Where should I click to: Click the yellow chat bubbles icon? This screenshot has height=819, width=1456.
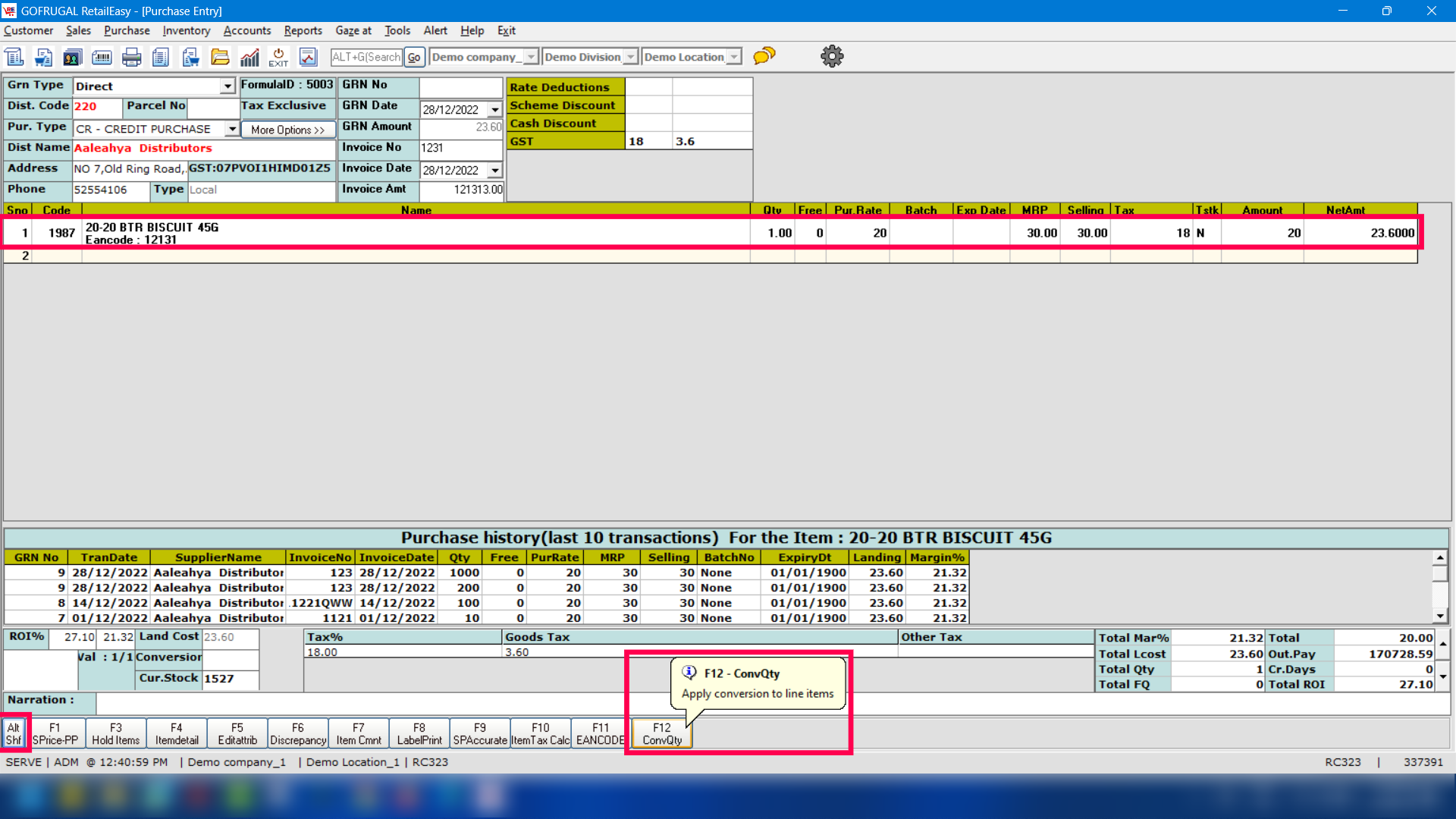click(x=764, y=56)
